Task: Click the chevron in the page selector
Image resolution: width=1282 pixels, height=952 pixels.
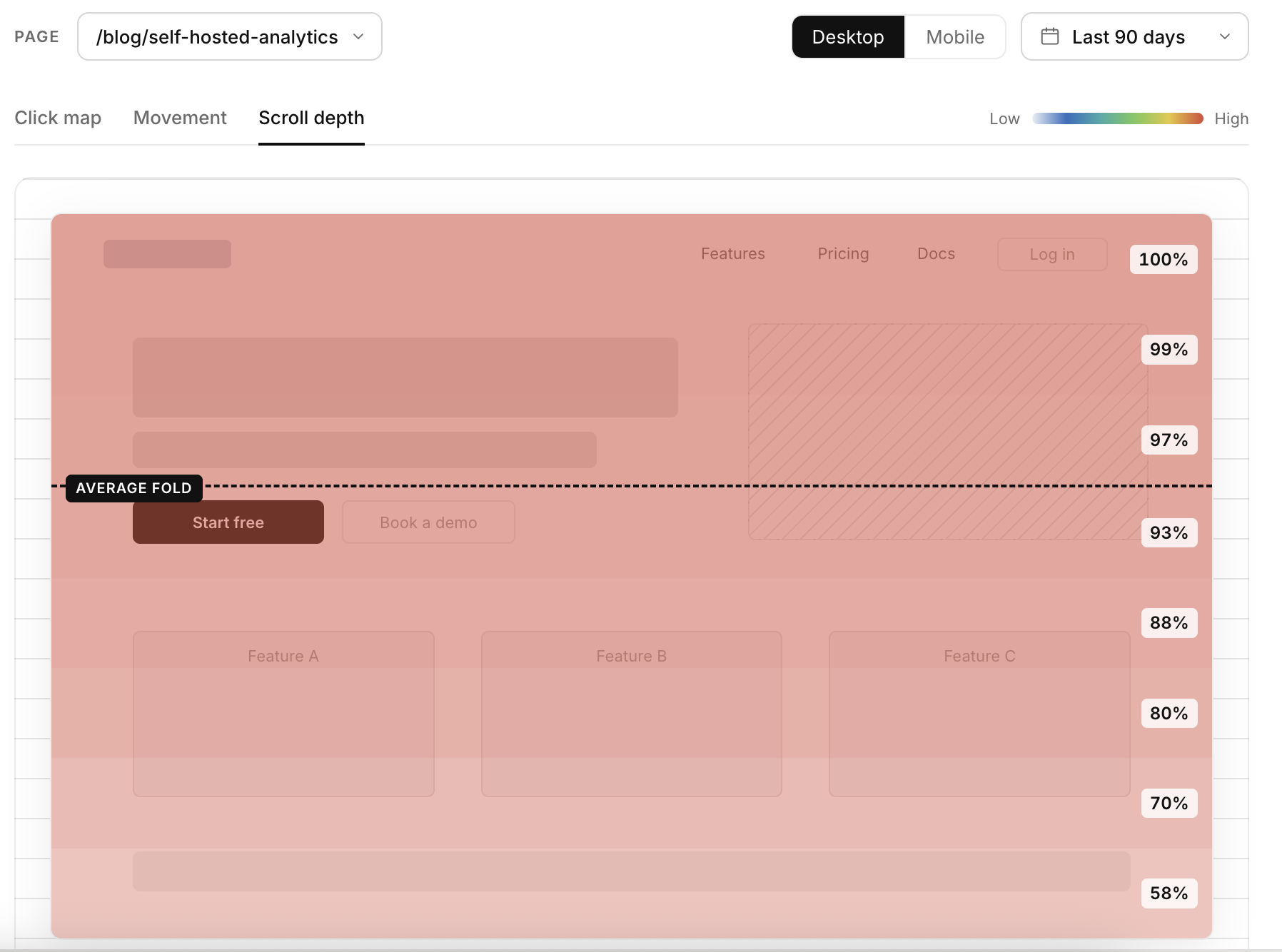Action: tap(358, 36)
